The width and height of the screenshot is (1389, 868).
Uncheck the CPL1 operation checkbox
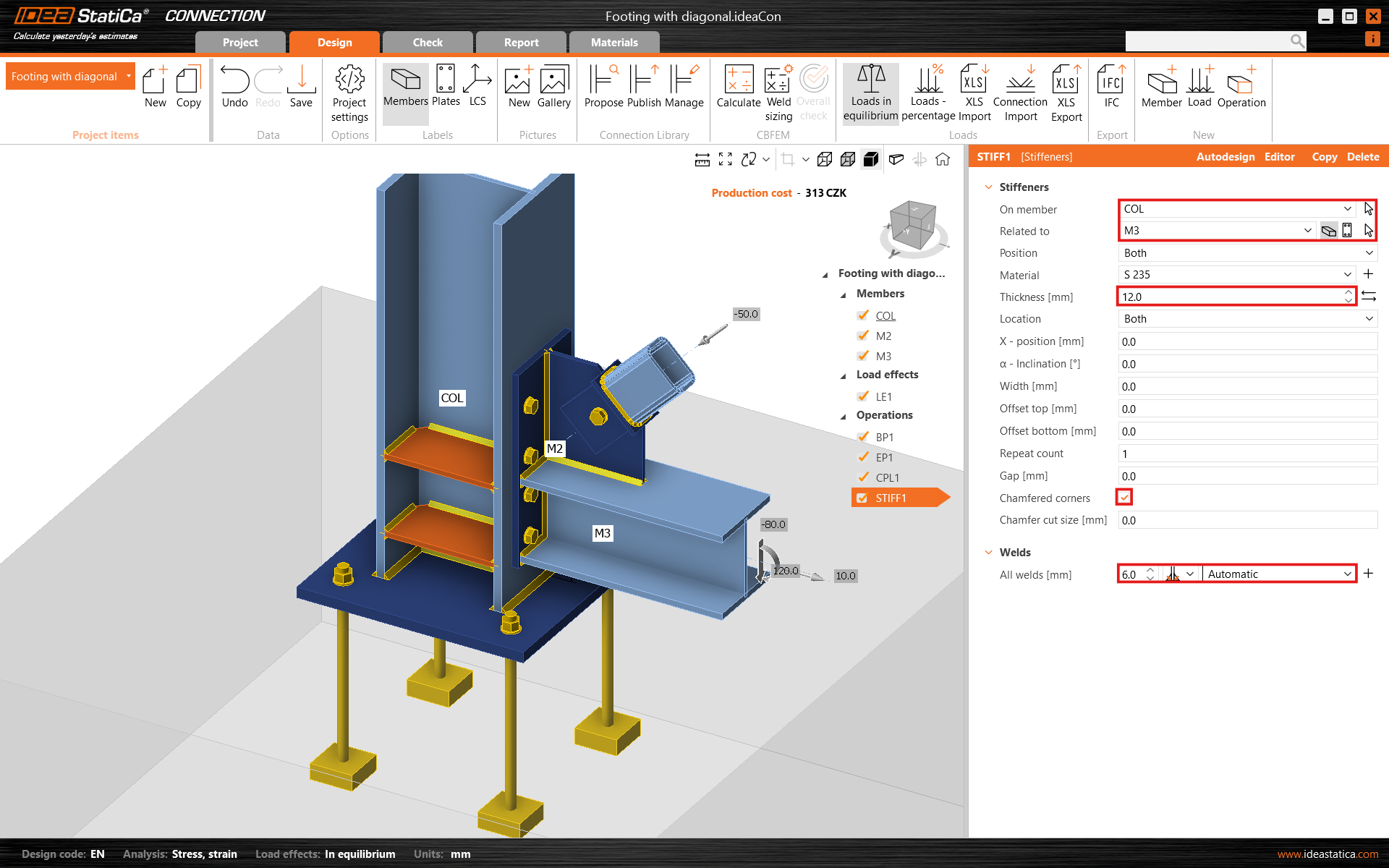coord(862,477)
